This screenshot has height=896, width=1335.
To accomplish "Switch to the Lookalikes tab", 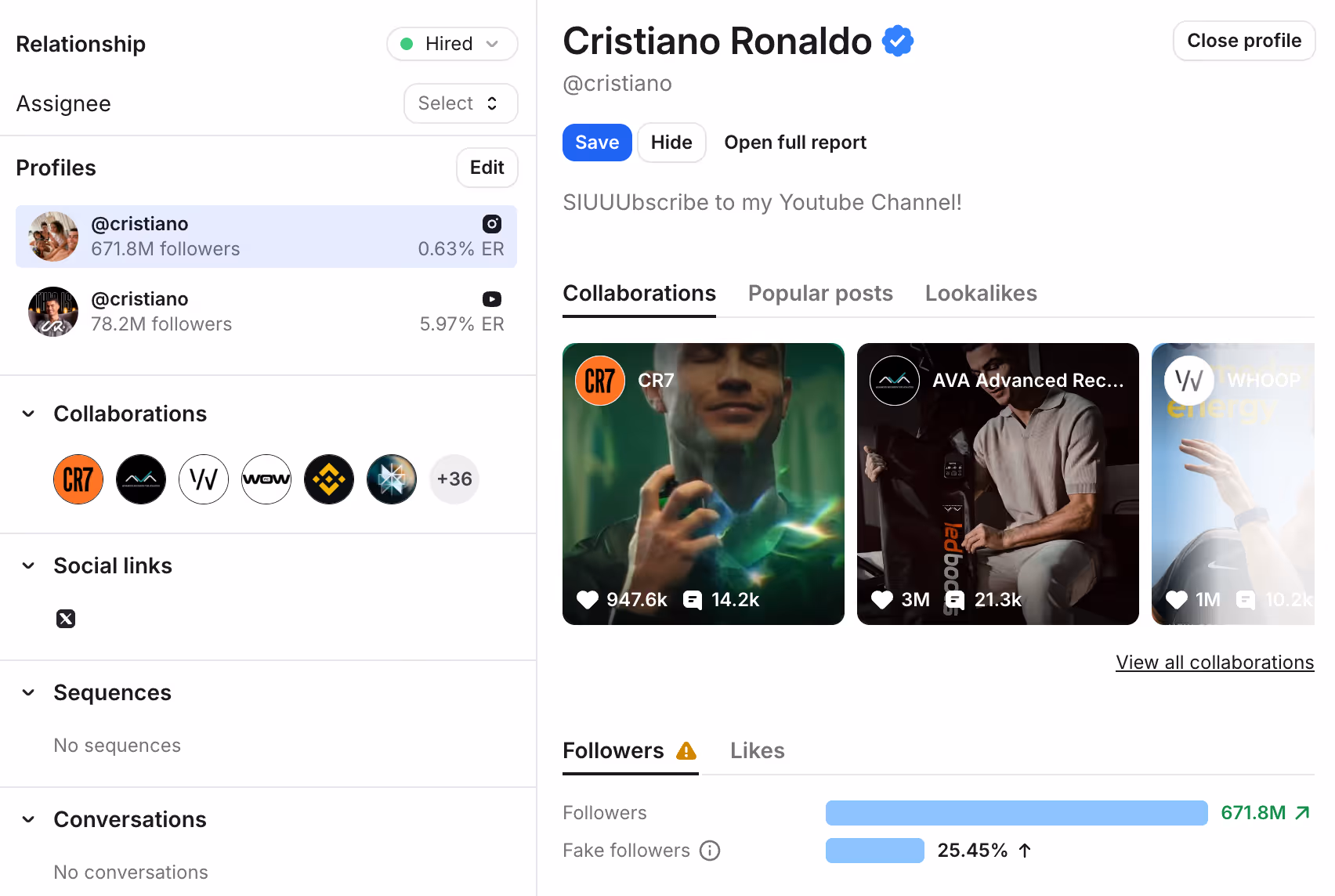I will click(x=981, y=293).
